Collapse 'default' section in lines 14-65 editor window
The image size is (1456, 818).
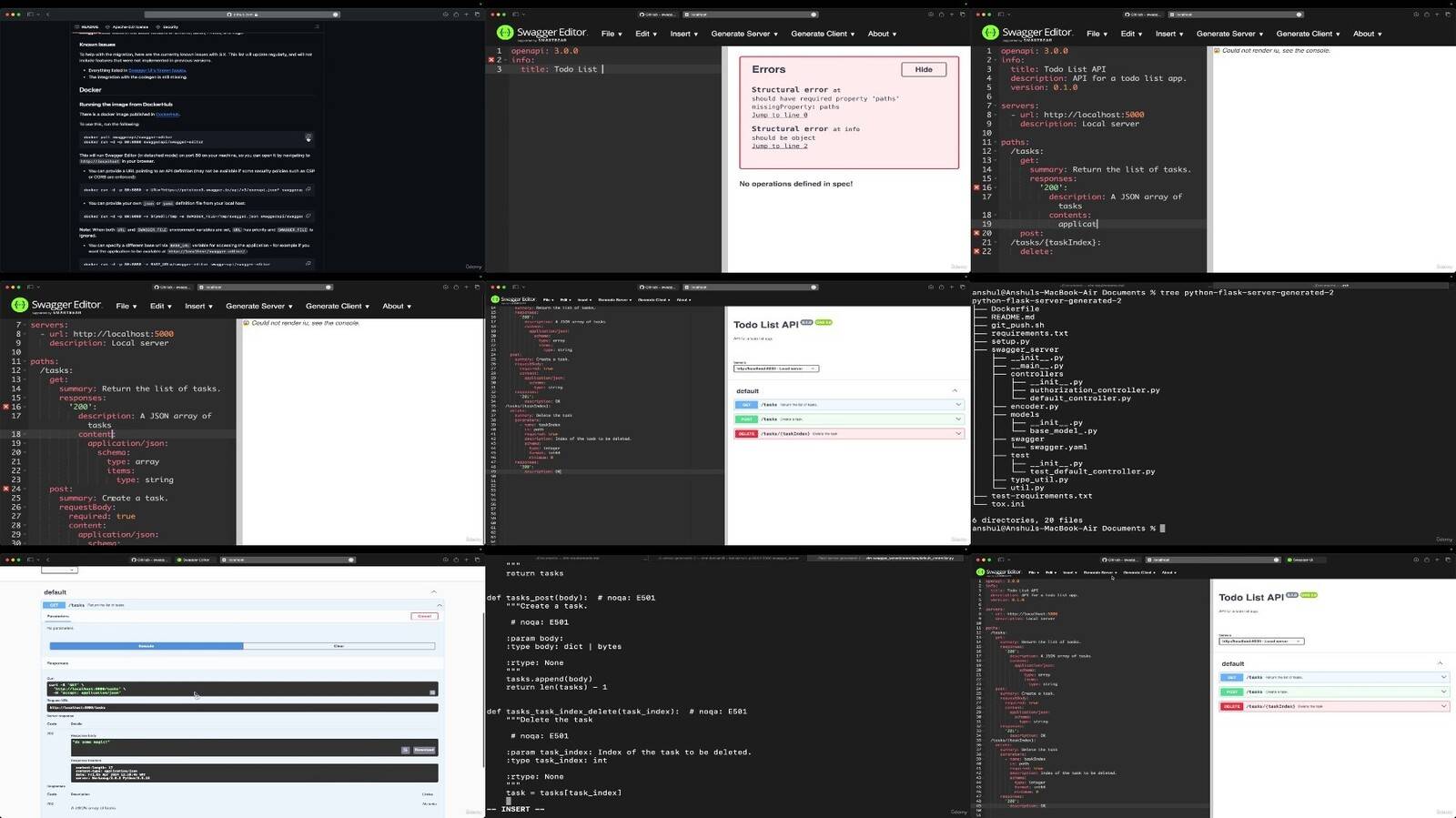(x=955, y=391)
